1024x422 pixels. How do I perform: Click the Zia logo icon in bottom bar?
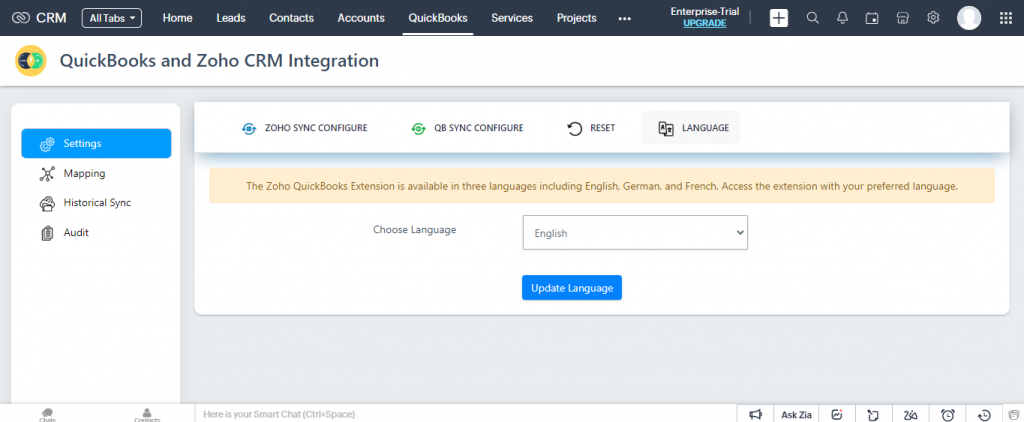[x=910, y=414]
